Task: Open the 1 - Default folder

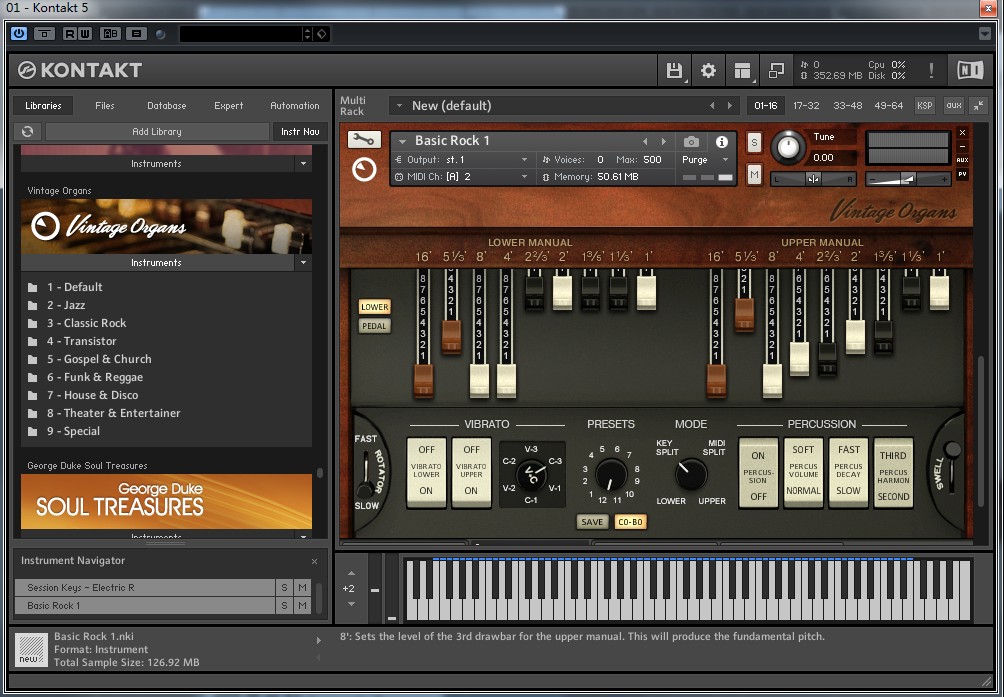Action: click(74, 287)
